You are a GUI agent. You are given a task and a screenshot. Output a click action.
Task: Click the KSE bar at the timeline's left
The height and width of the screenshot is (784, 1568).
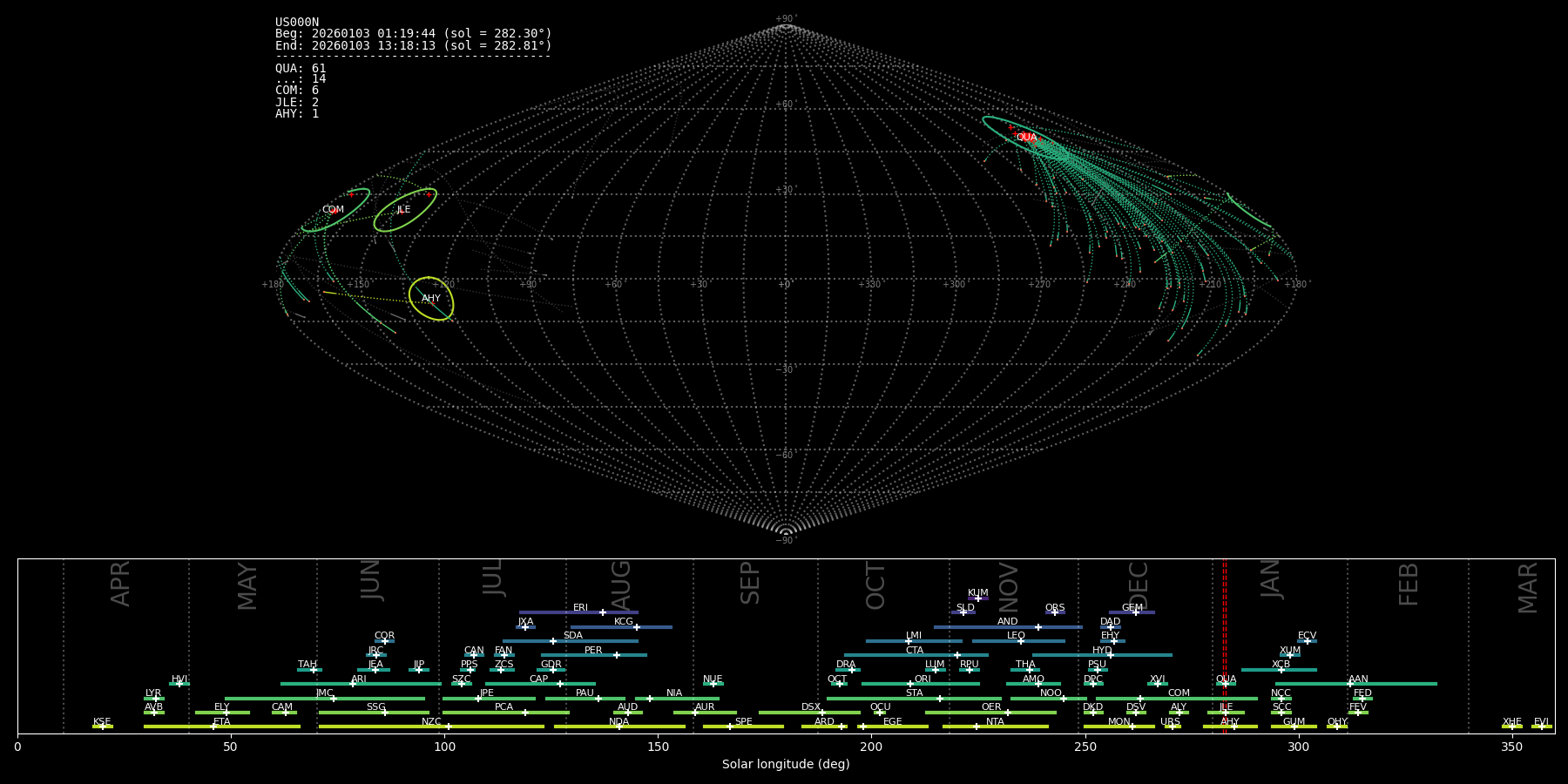pyautogui.click(x=103, y=727)
